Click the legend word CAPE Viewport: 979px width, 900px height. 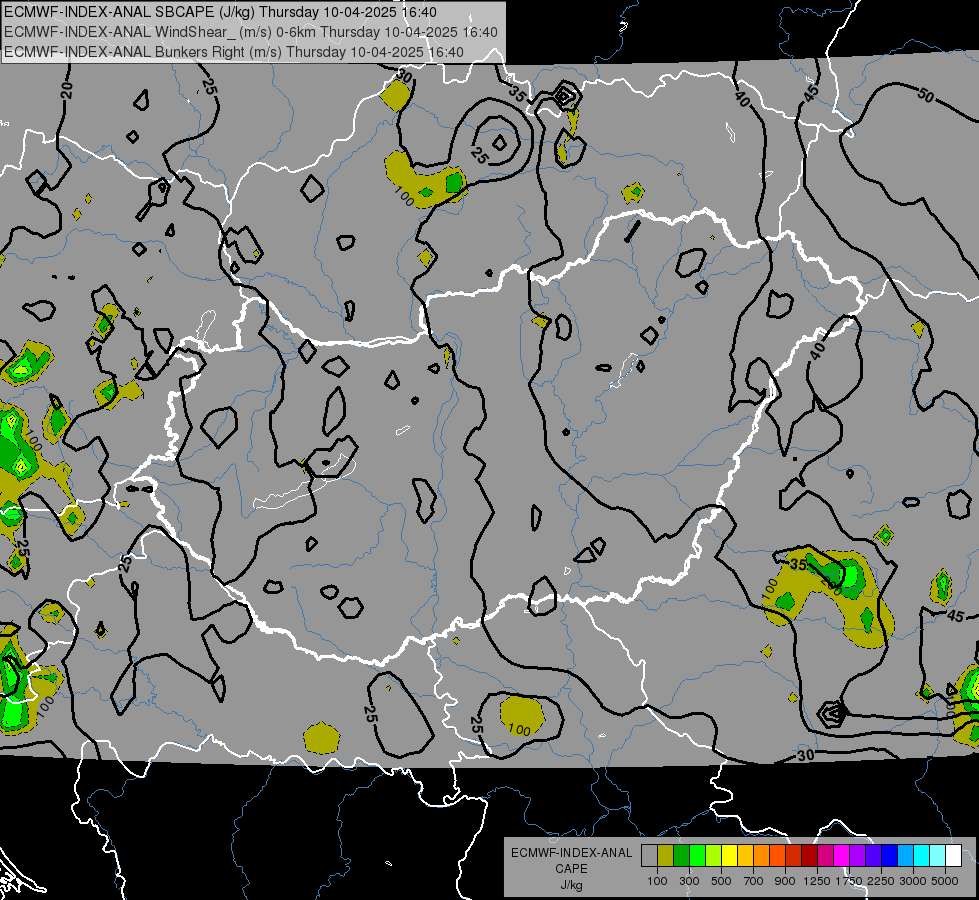coord(571,869)
